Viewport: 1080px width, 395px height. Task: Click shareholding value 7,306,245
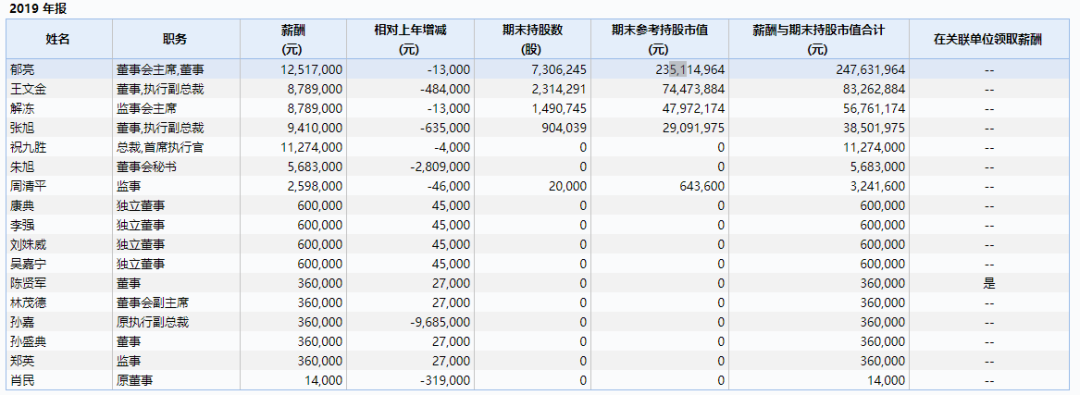click(x=559, y=70)
